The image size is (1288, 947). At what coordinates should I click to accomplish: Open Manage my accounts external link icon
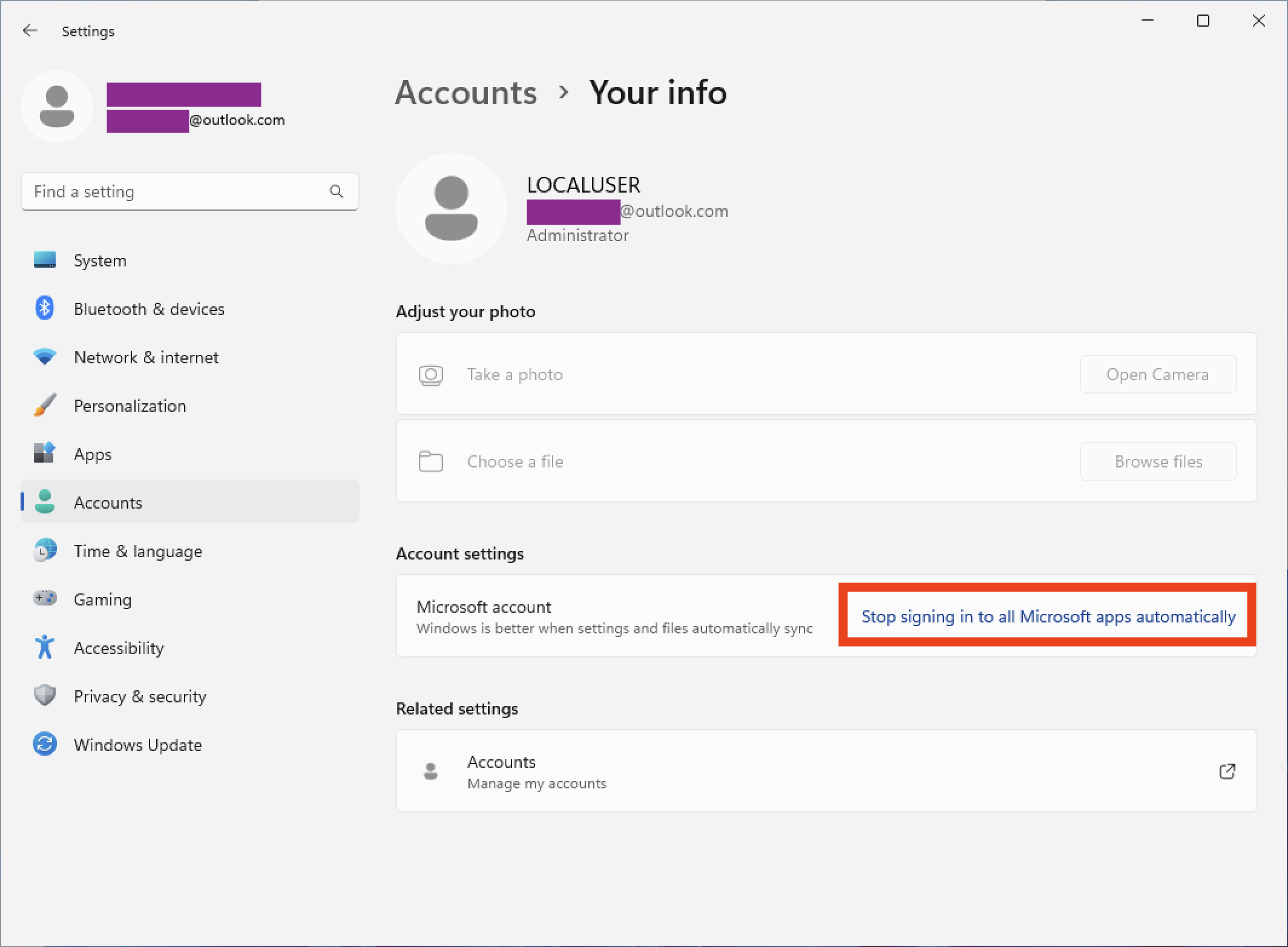pos(1228,771)
